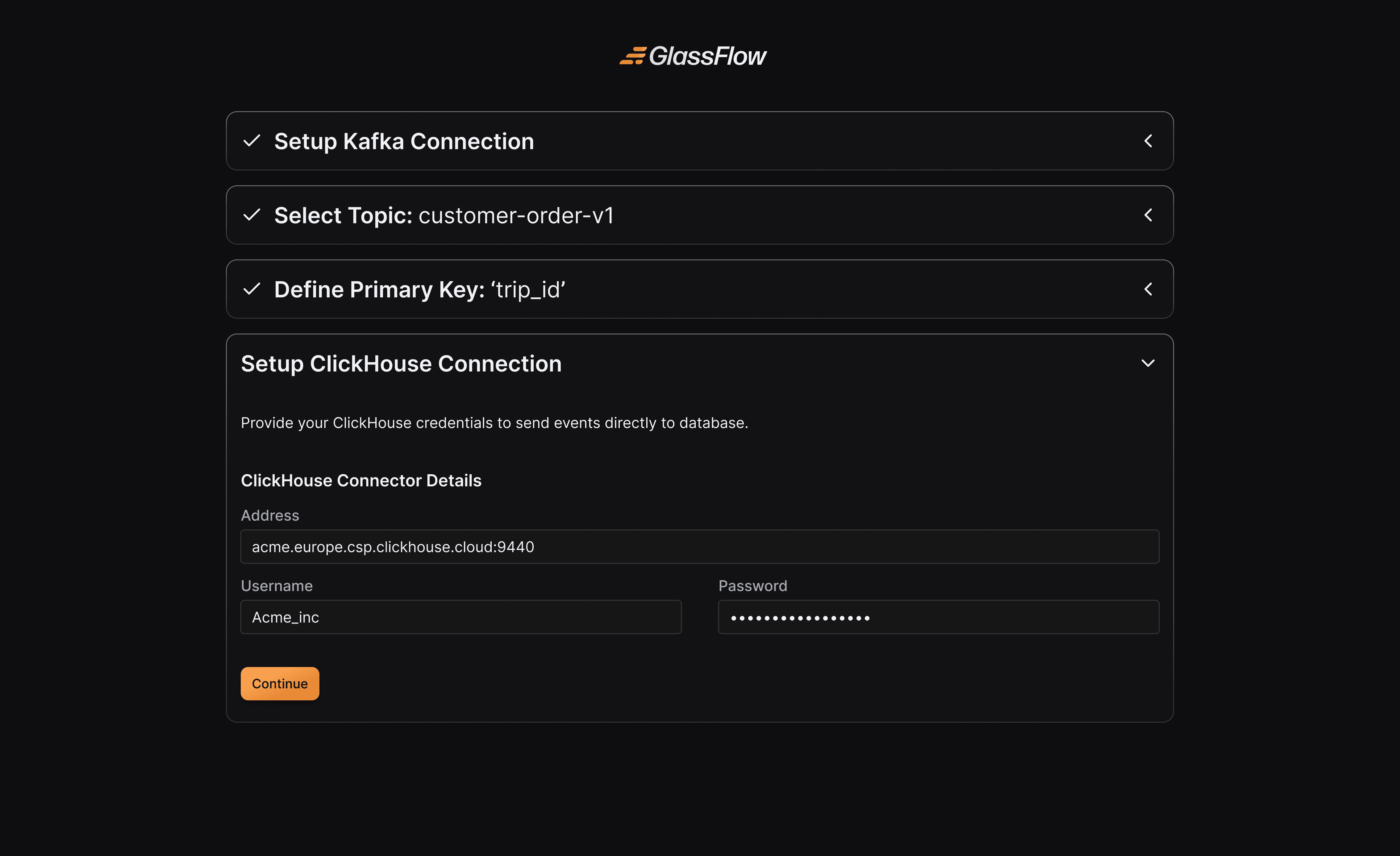
Task: Collapse the Setup ClickHouse Connection section chevron
Action: [x=1148, y=363]
